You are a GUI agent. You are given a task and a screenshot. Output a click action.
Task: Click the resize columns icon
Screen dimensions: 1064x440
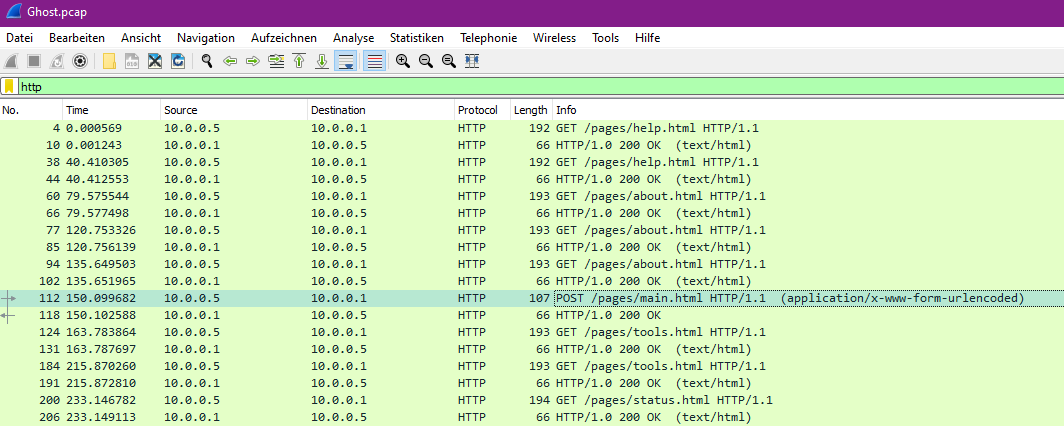coord(472,61)
